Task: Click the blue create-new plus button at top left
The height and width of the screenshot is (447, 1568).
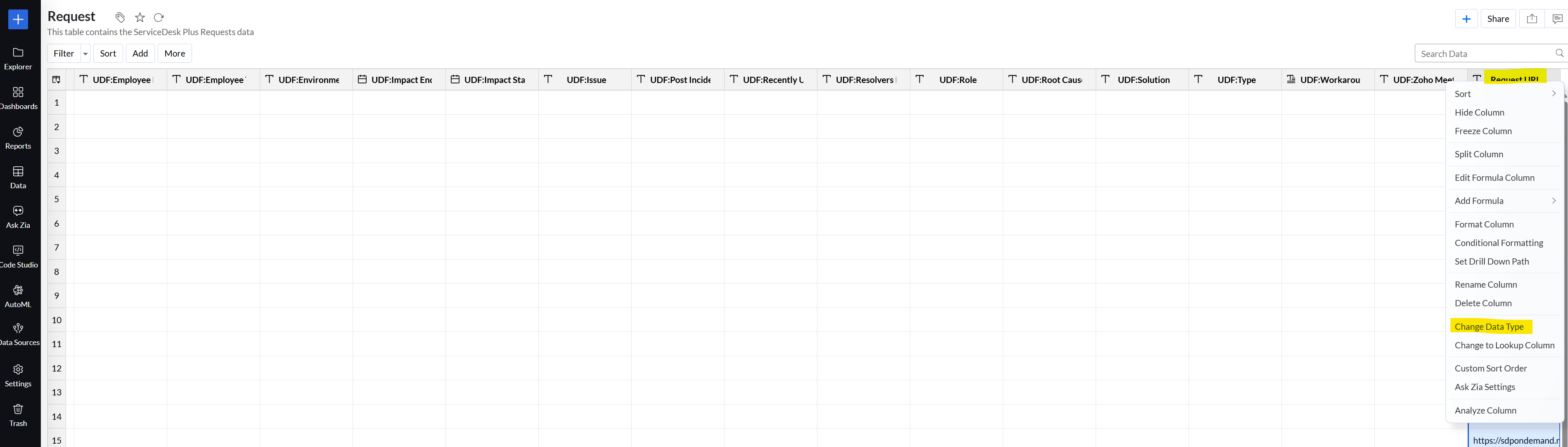Action: 18,19
